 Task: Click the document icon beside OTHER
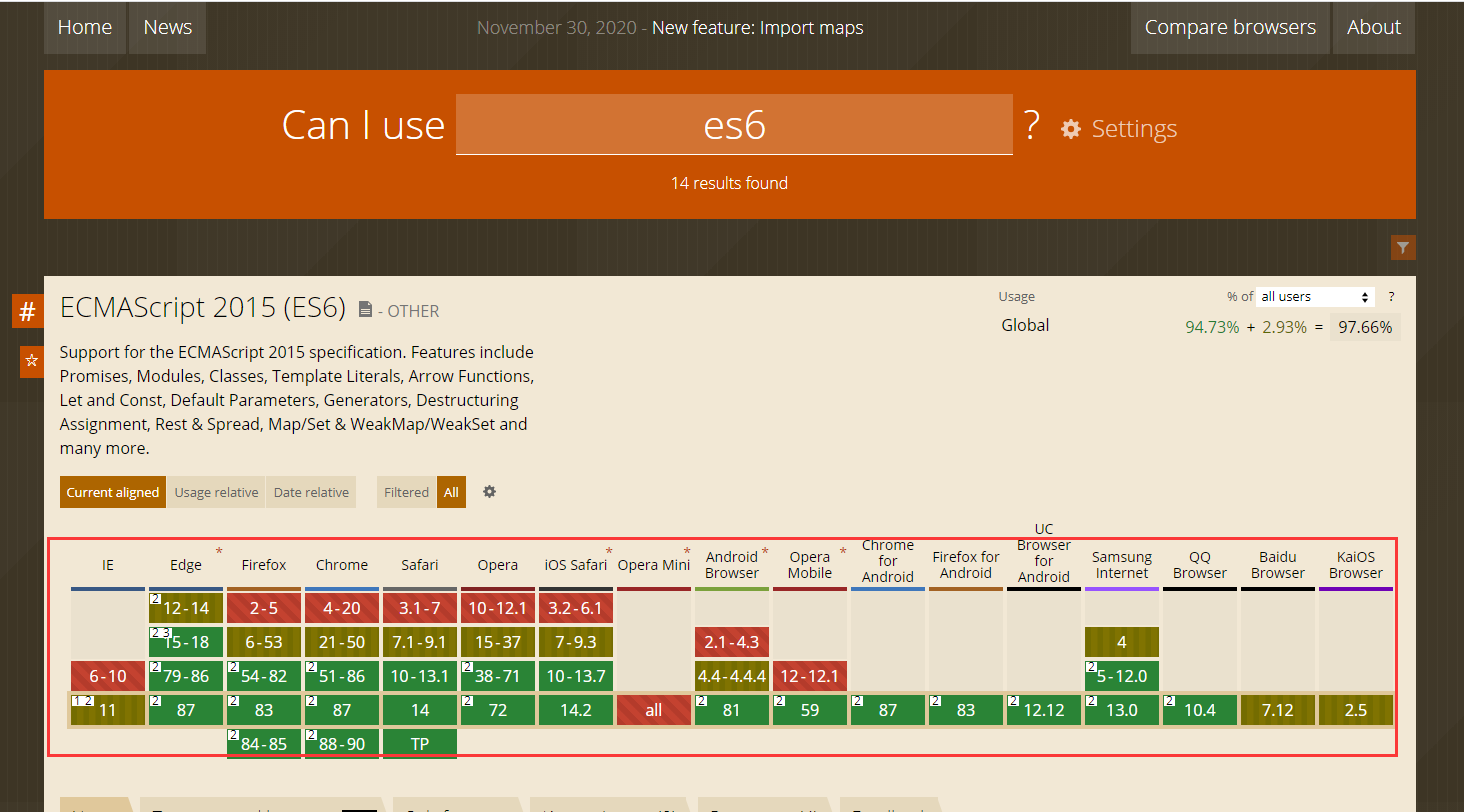(365, 310)
